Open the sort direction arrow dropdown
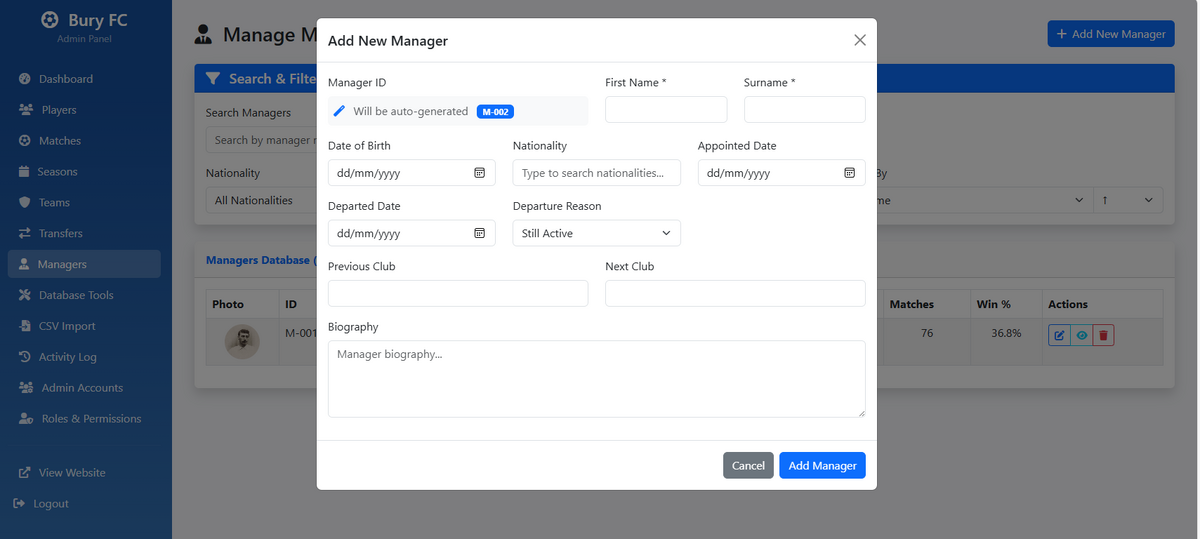 point(1128,200)
